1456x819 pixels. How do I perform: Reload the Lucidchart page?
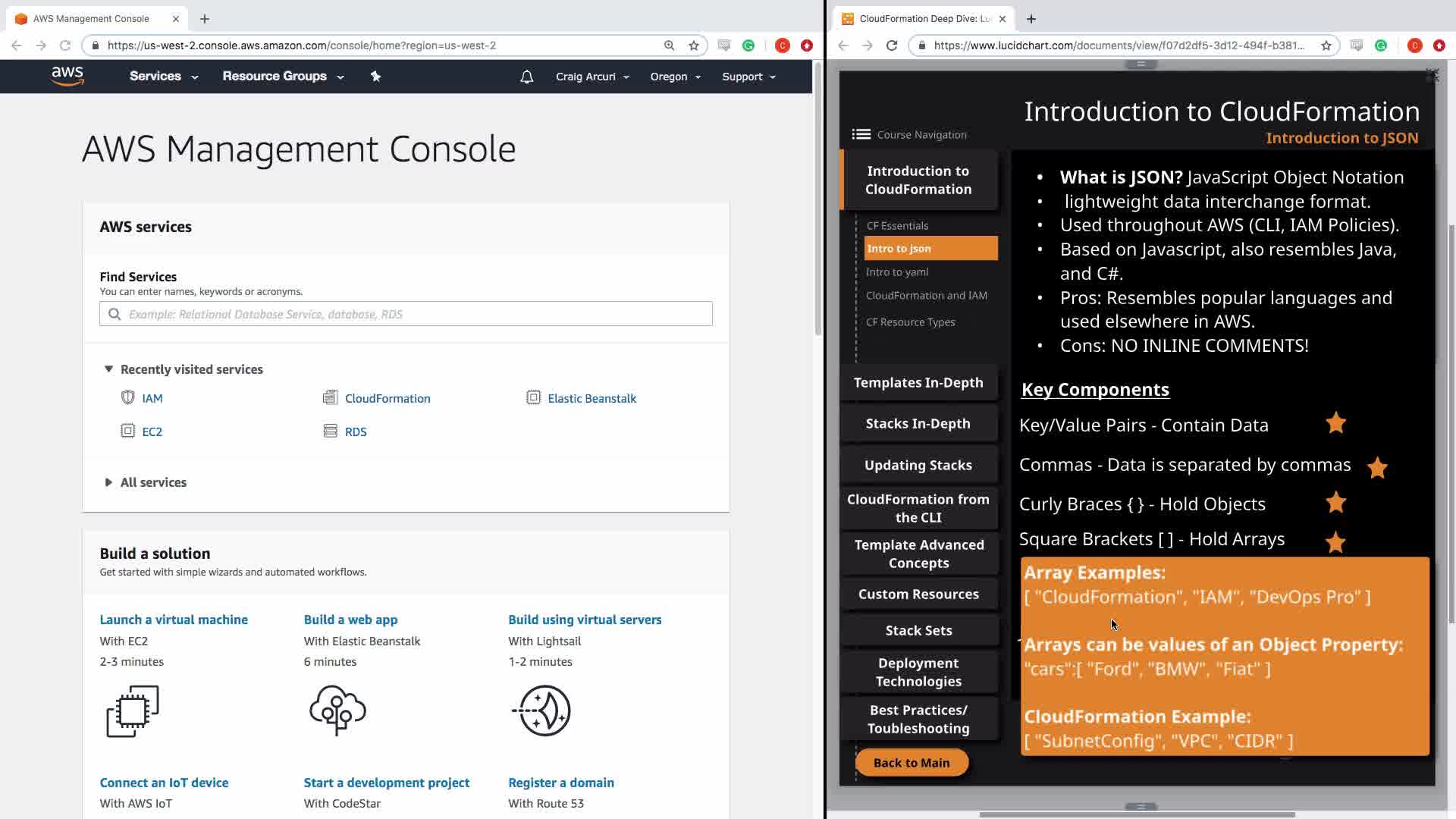point(892,45)
